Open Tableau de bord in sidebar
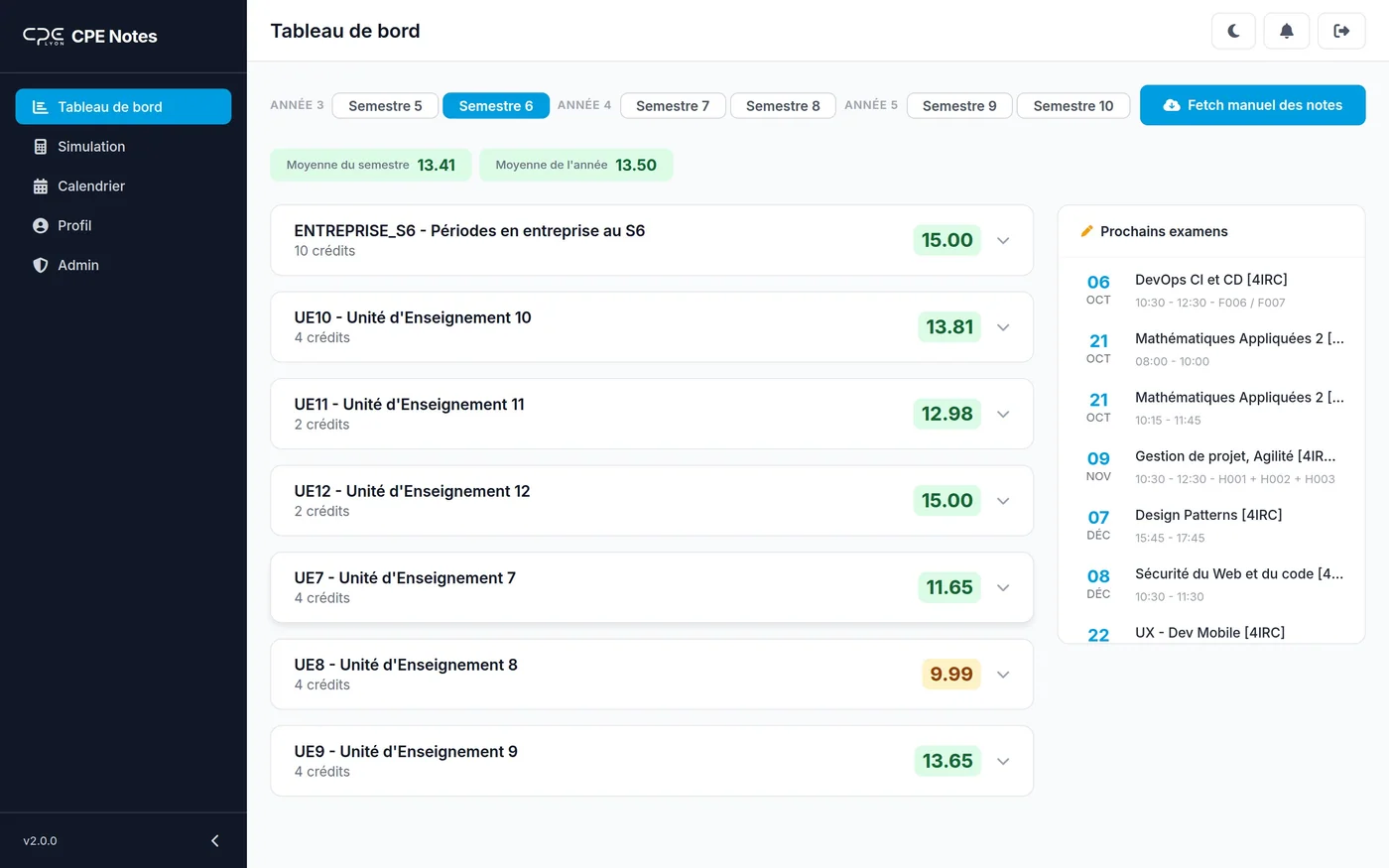Screen dimensions: 1389x868 tap(123, 107)
